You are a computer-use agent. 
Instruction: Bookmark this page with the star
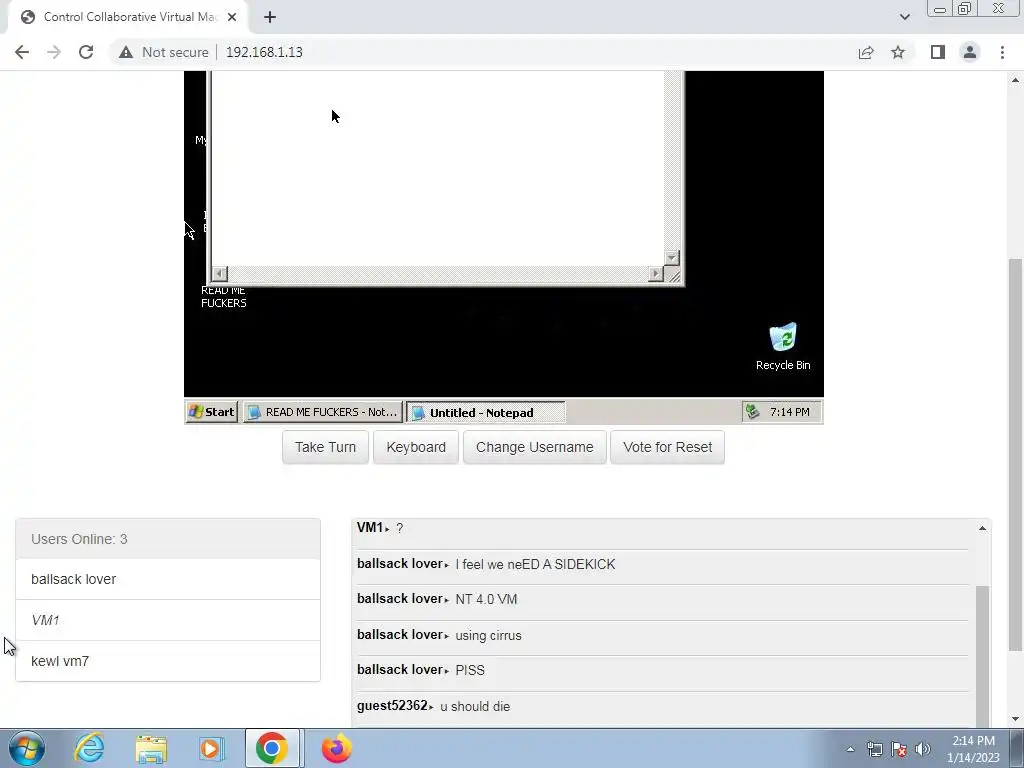tap(898, 52)
